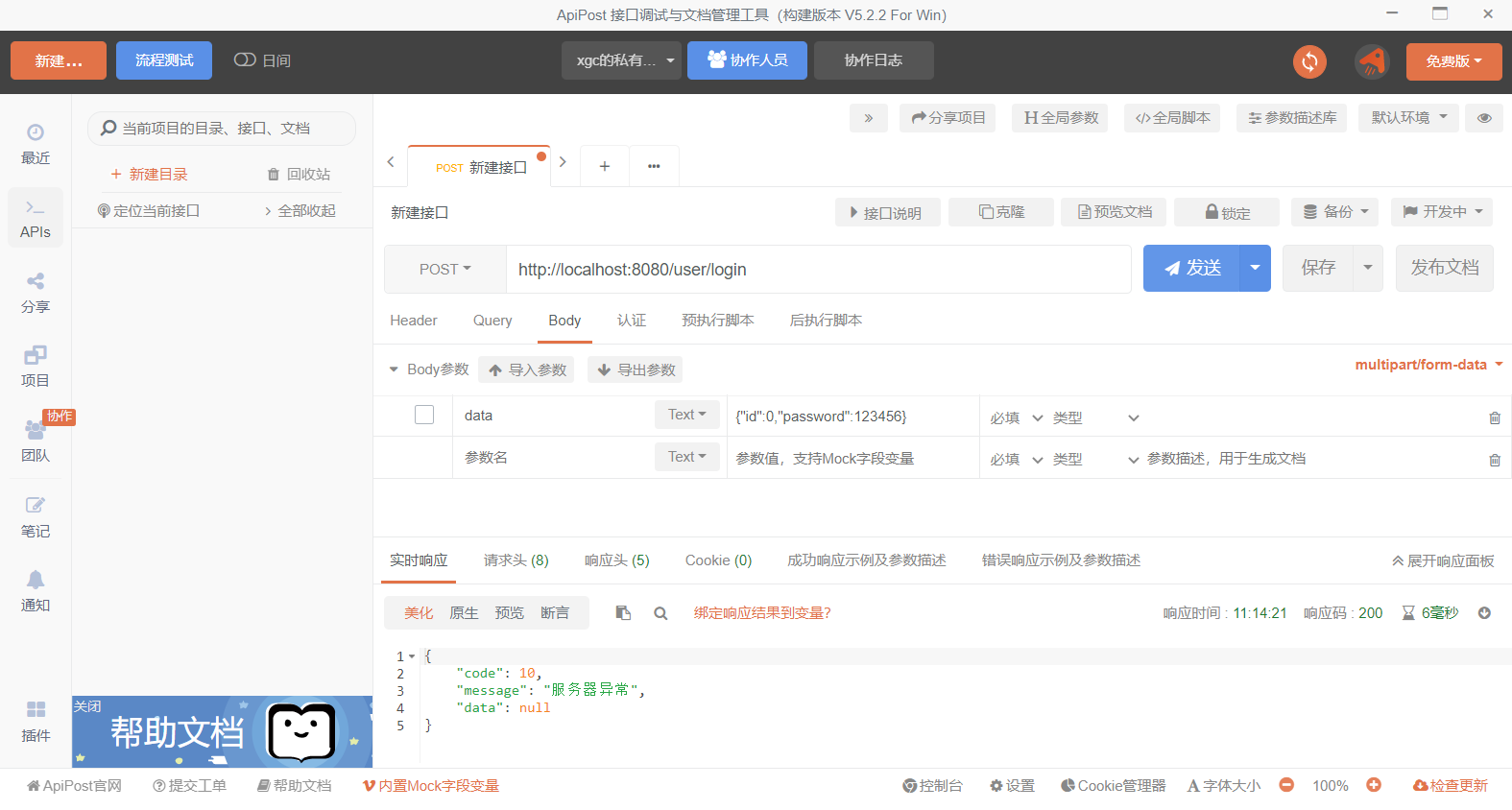
Task: Open the xgc的私有 project selector dropdown
Action: (x=622, y=60)
